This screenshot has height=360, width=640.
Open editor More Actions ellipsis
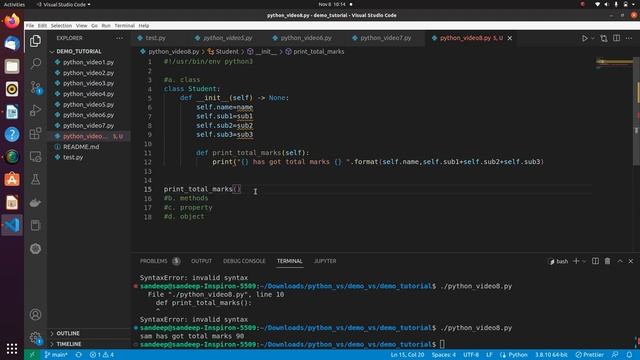(x=629, y=38)
